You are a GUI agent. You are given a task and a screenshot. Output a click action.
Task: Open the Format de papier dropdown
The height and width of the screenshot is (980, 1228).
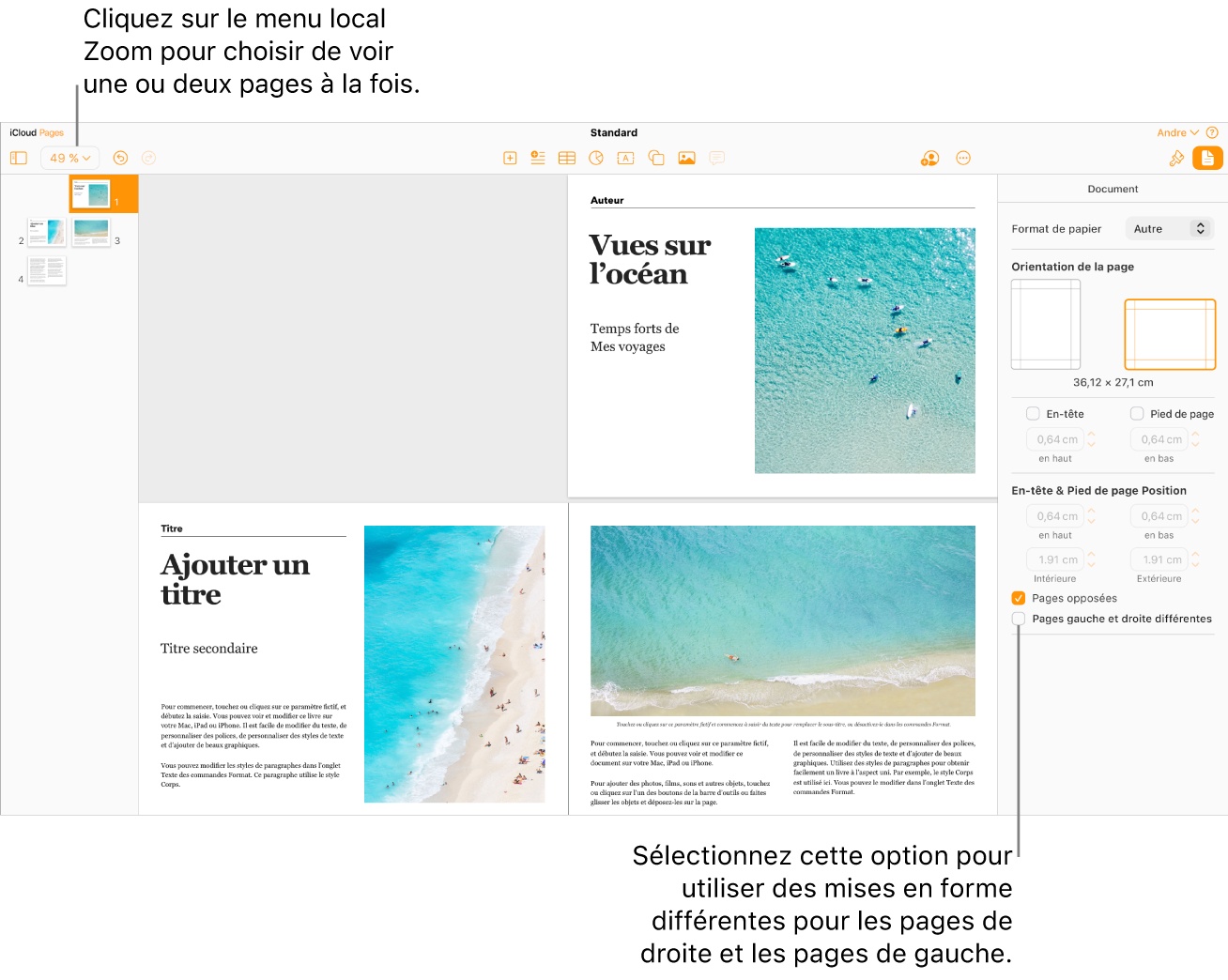pyautogui.click(x=1169, y=228)
